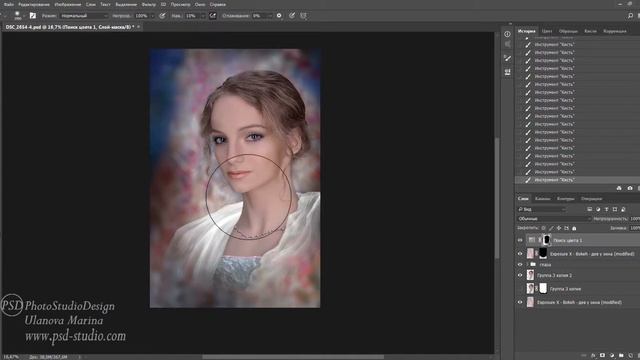640x360 pixels.
Task: Open the Файл menu
Action: pos(9,4)
